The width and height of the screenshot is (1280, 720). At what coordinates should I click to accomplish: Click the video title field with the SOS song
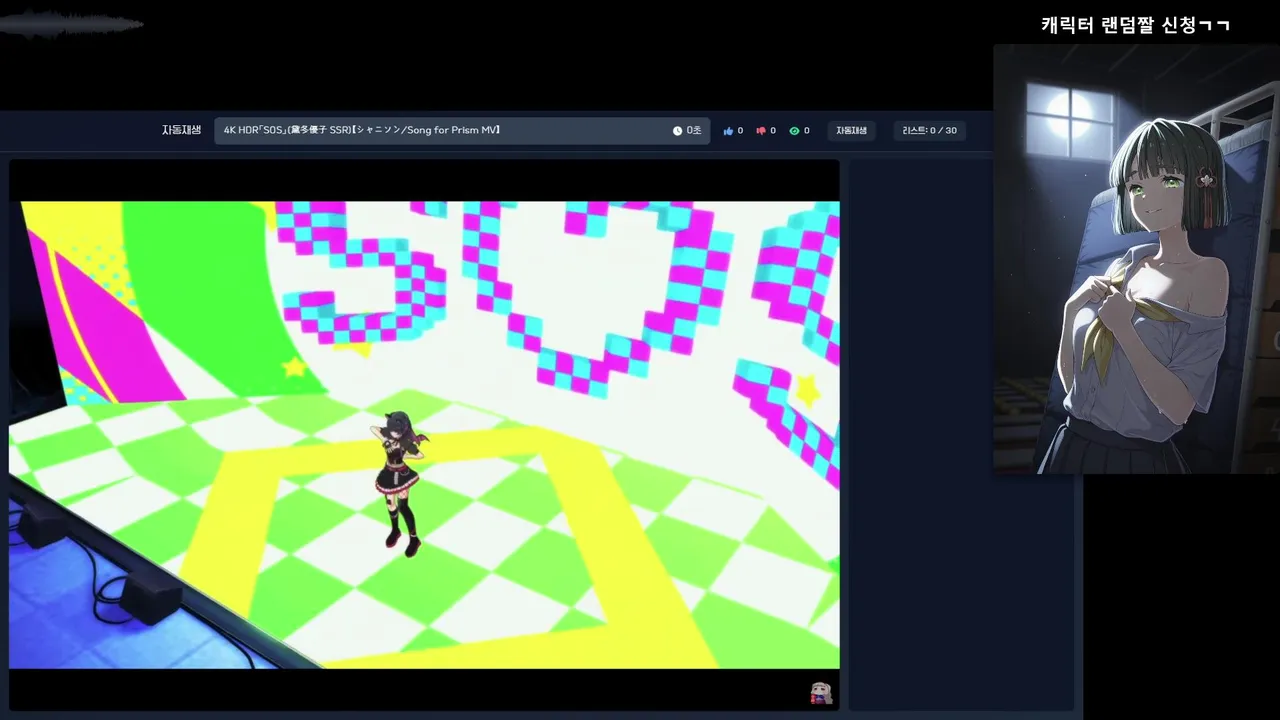pyautogui.click(x=462, y=131)
